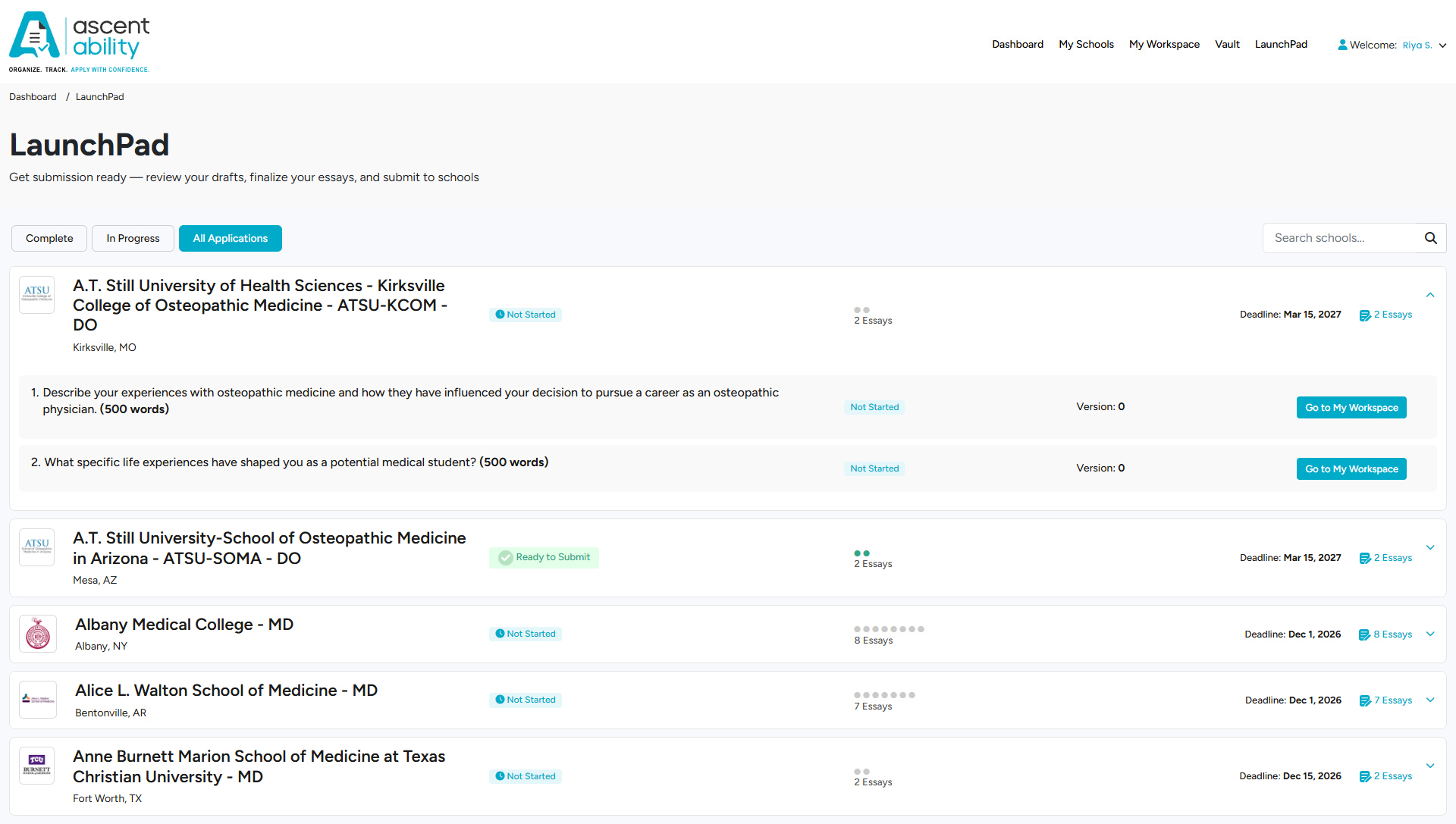Open My Schools in top navigation
Screen dimensions: 1456x824
tap(1086, 45)
